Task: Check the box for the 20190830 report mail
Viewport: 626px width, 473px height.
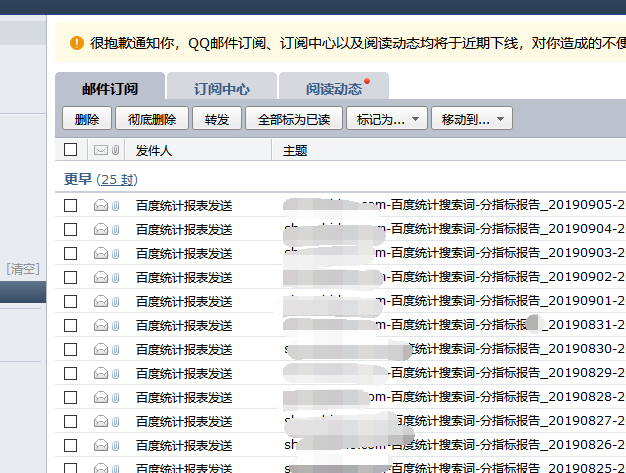Action: [x=71, y=350]
